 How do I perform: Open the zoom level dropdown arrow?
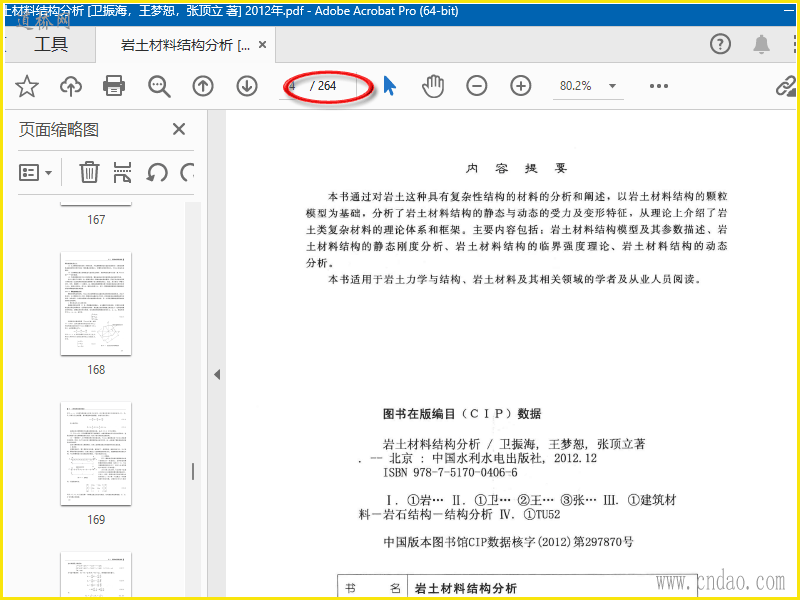[612, 86]
